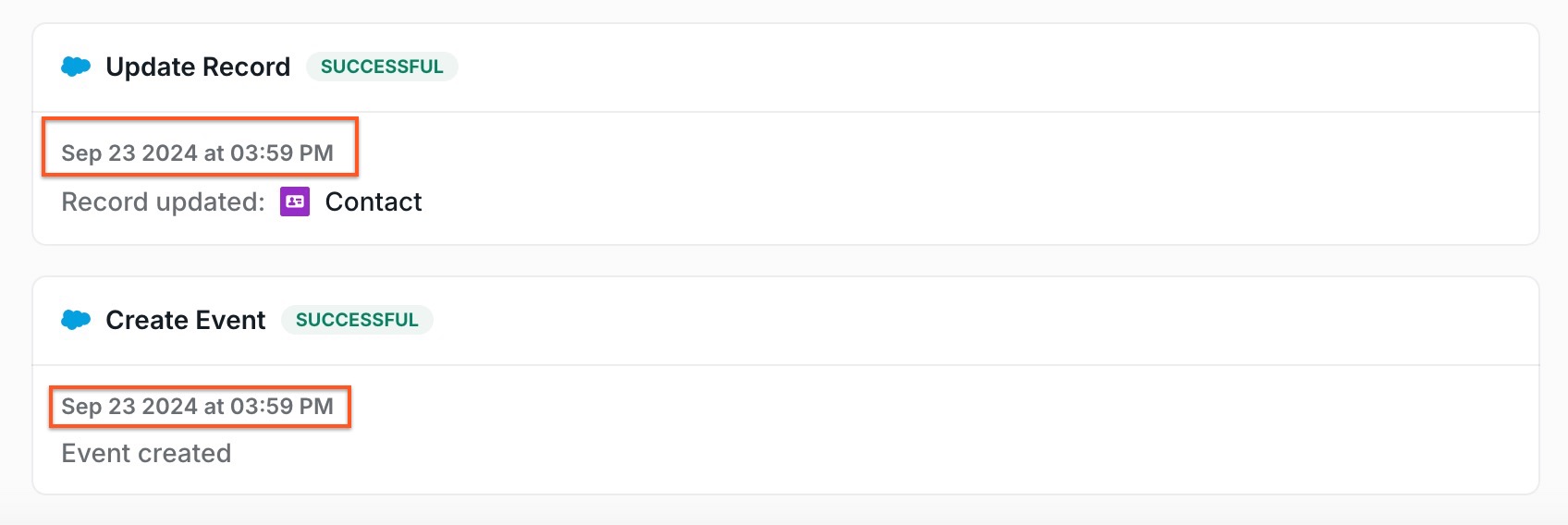Select the purple Contact record icon
Image resolution: width=1568 pixels, height=525 pixels.
[295, 201]
